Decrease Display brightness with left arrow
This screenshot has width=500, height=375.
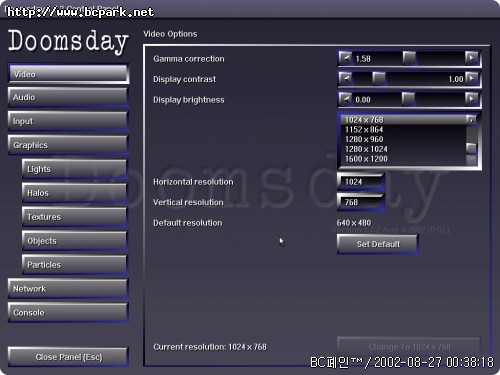[x=346, y=99]
